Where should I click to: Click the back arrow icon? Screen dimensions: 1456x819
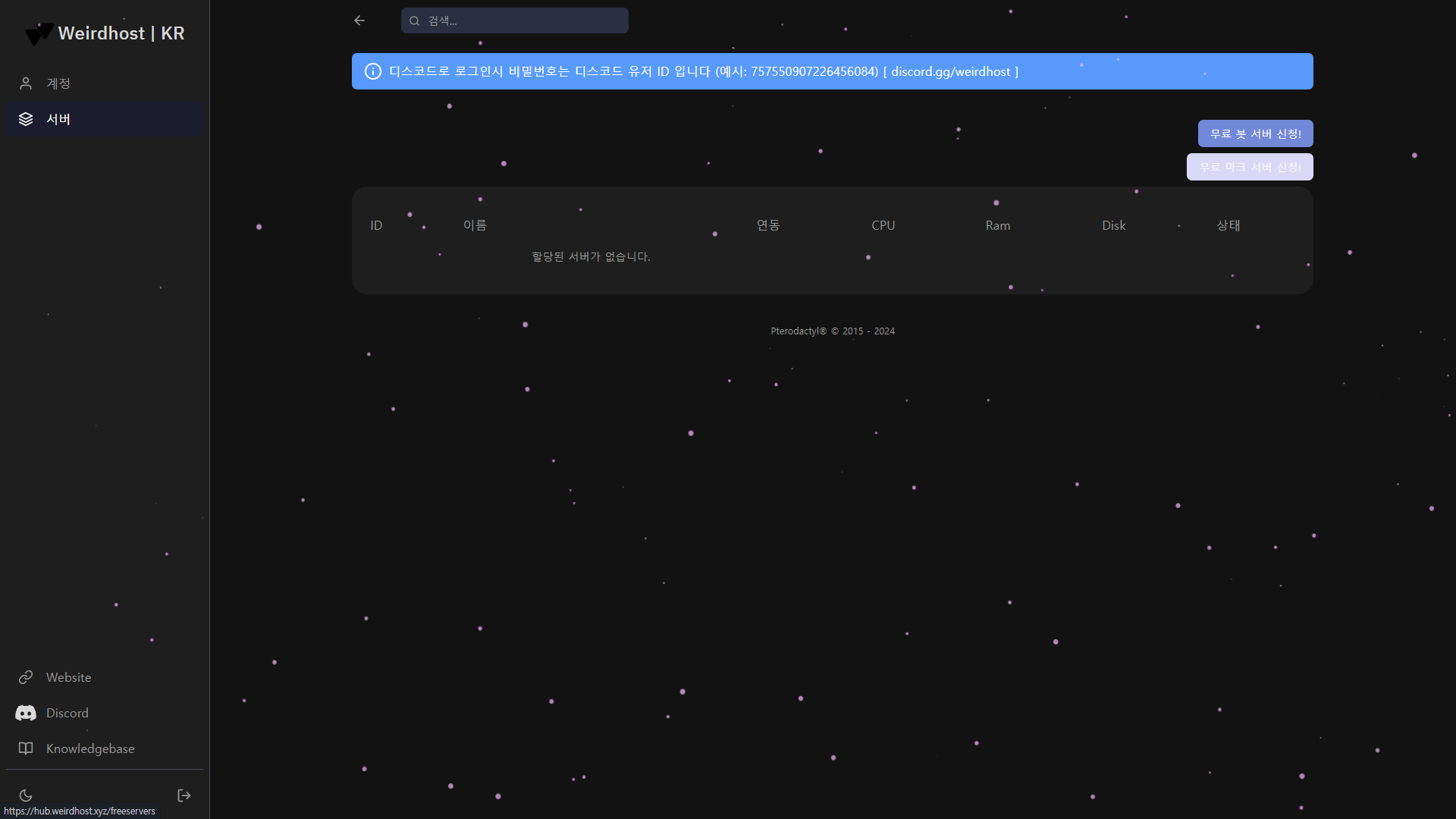point(359,20)
